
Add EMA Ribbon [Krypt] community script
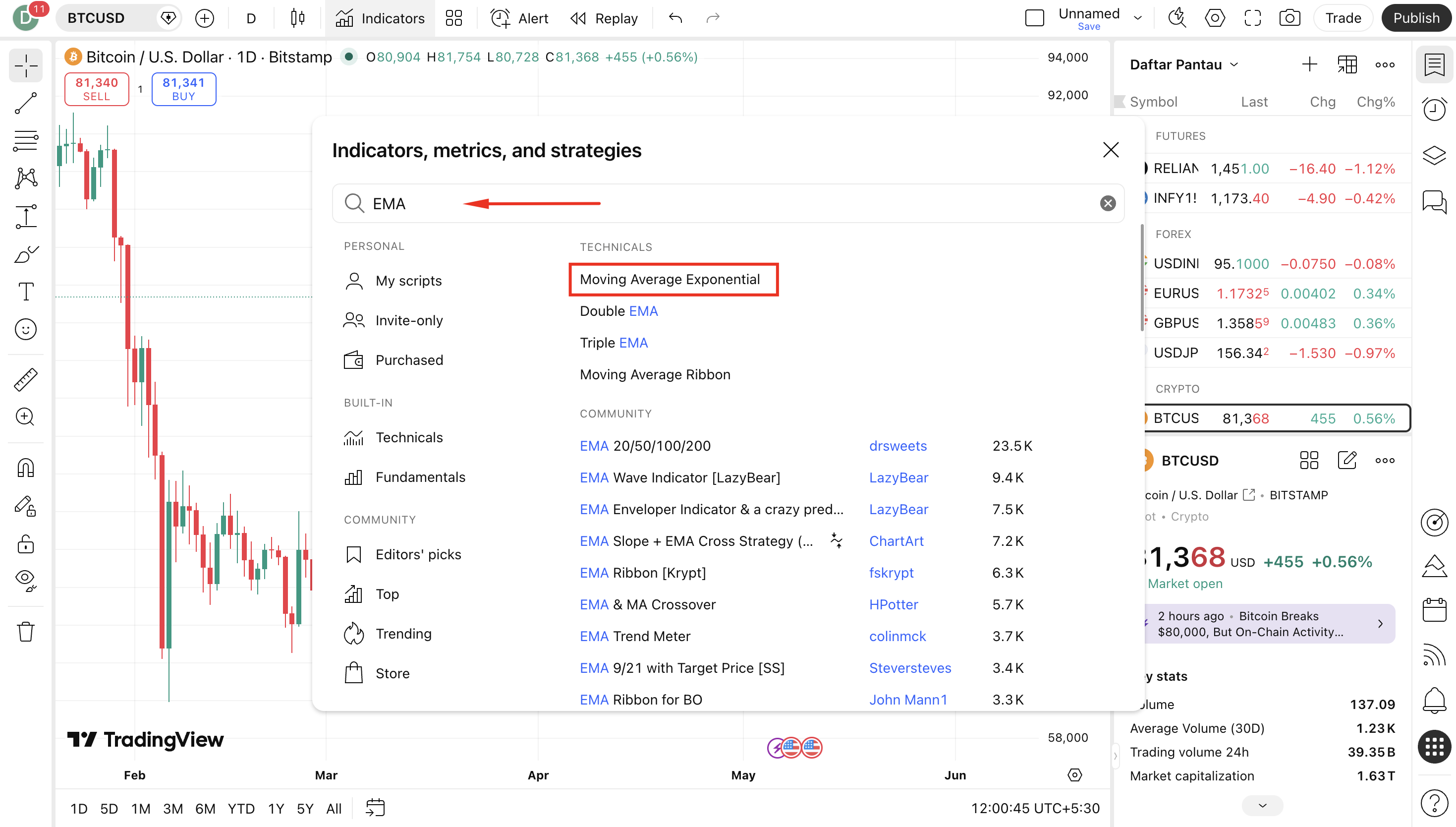[643, 573]
